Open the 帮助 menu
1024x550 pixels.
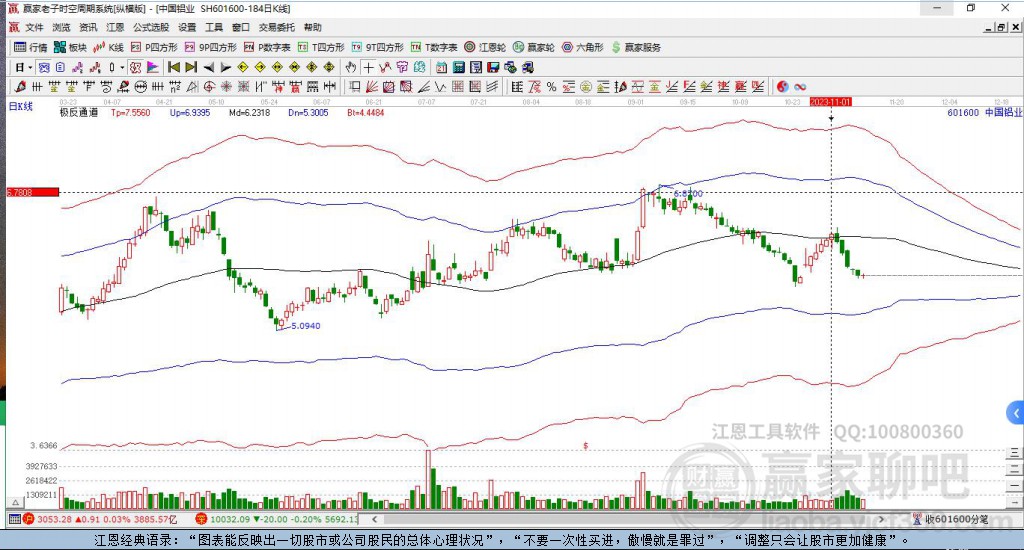coord(313,27)
